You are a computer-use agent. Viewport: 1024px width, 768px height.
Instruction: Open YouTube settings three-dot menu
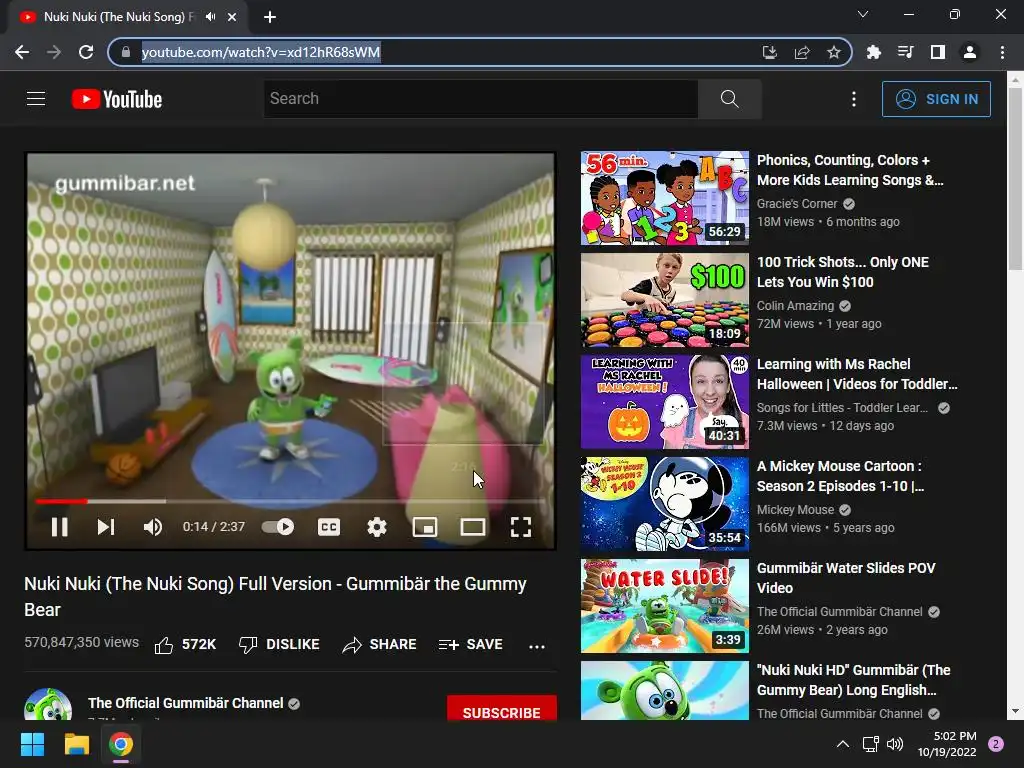coord(854,99)
